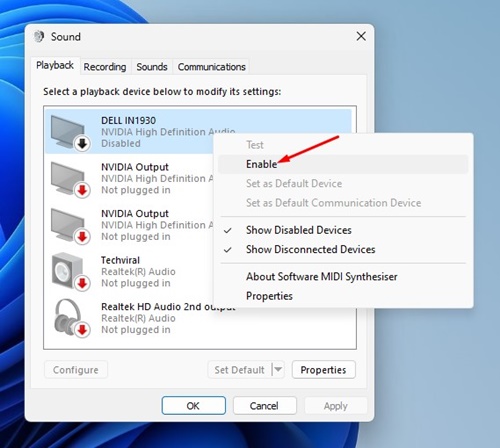Viewport: 500px width, 448px height.
Task: Click the Disabled status under DELL IN1930
Action: tap(121, 143)
